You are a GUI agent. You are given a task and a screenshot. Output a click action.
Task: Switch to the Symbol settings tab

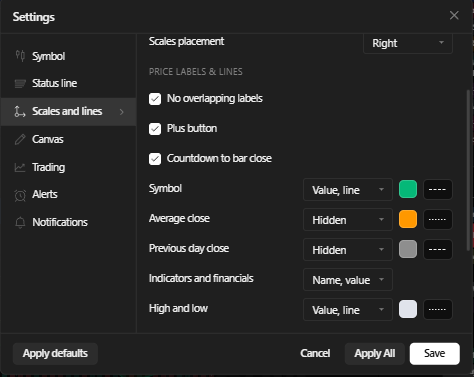coord(68,56)
